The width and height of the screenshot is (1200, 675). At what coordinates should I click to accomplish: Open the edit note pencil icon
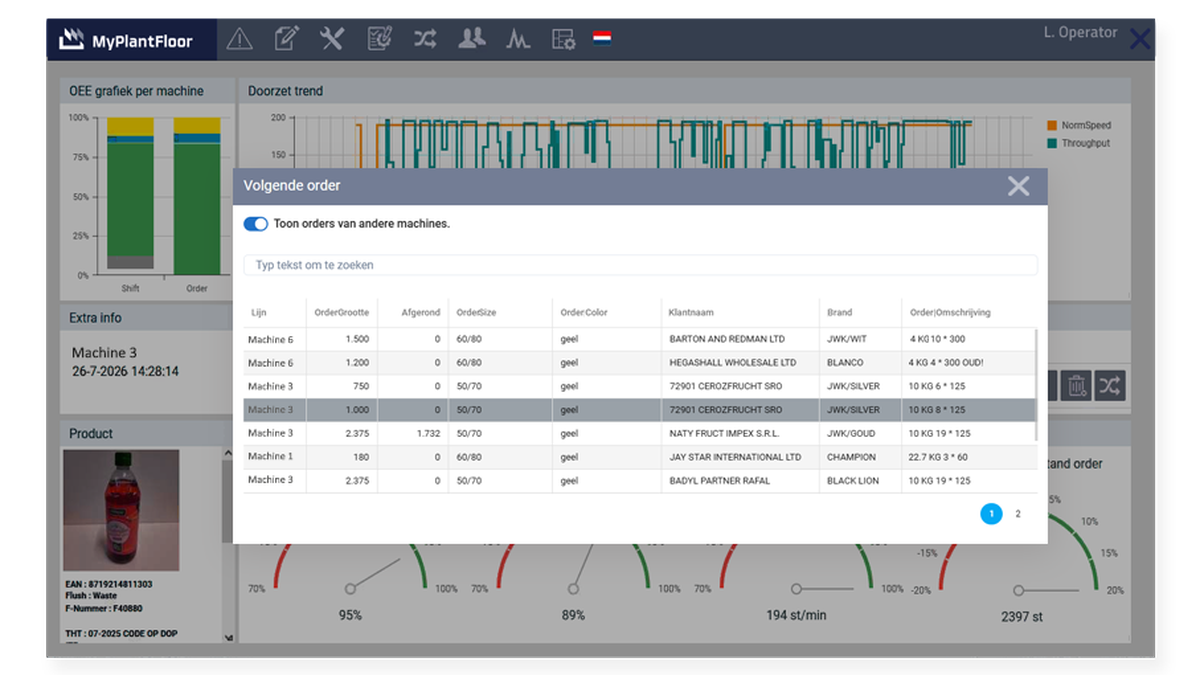pyautogui.click(x=286, y=39)
